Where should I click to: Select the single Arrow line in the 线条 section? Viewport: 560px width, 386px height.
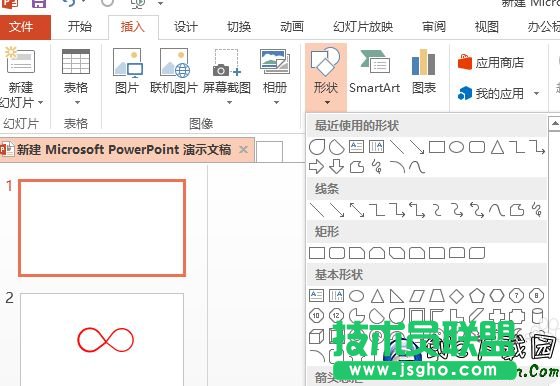click(x=337, y=210)
